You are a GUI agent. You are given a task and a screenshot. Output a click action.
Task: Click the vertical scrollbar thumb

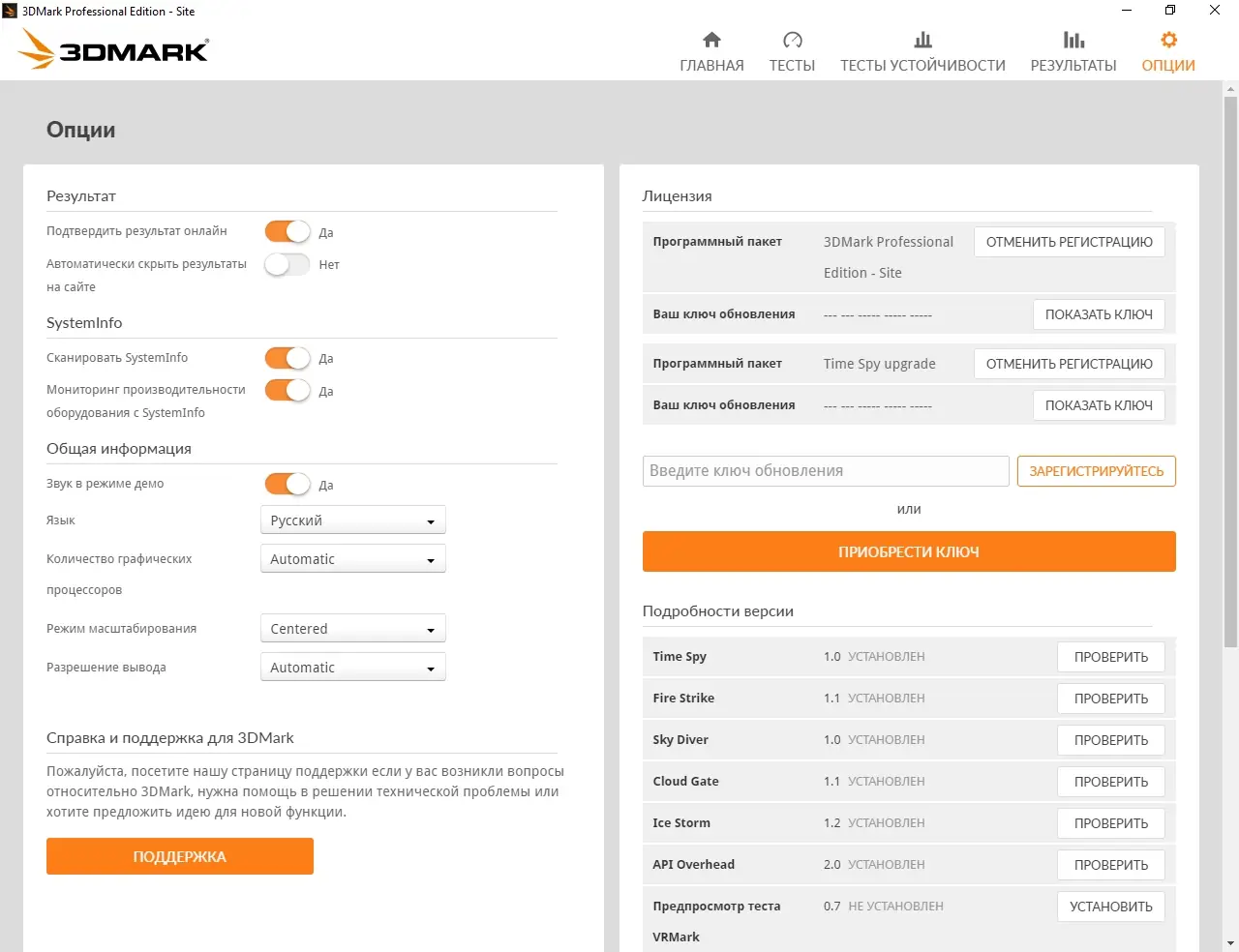[x=1230, y=372]
